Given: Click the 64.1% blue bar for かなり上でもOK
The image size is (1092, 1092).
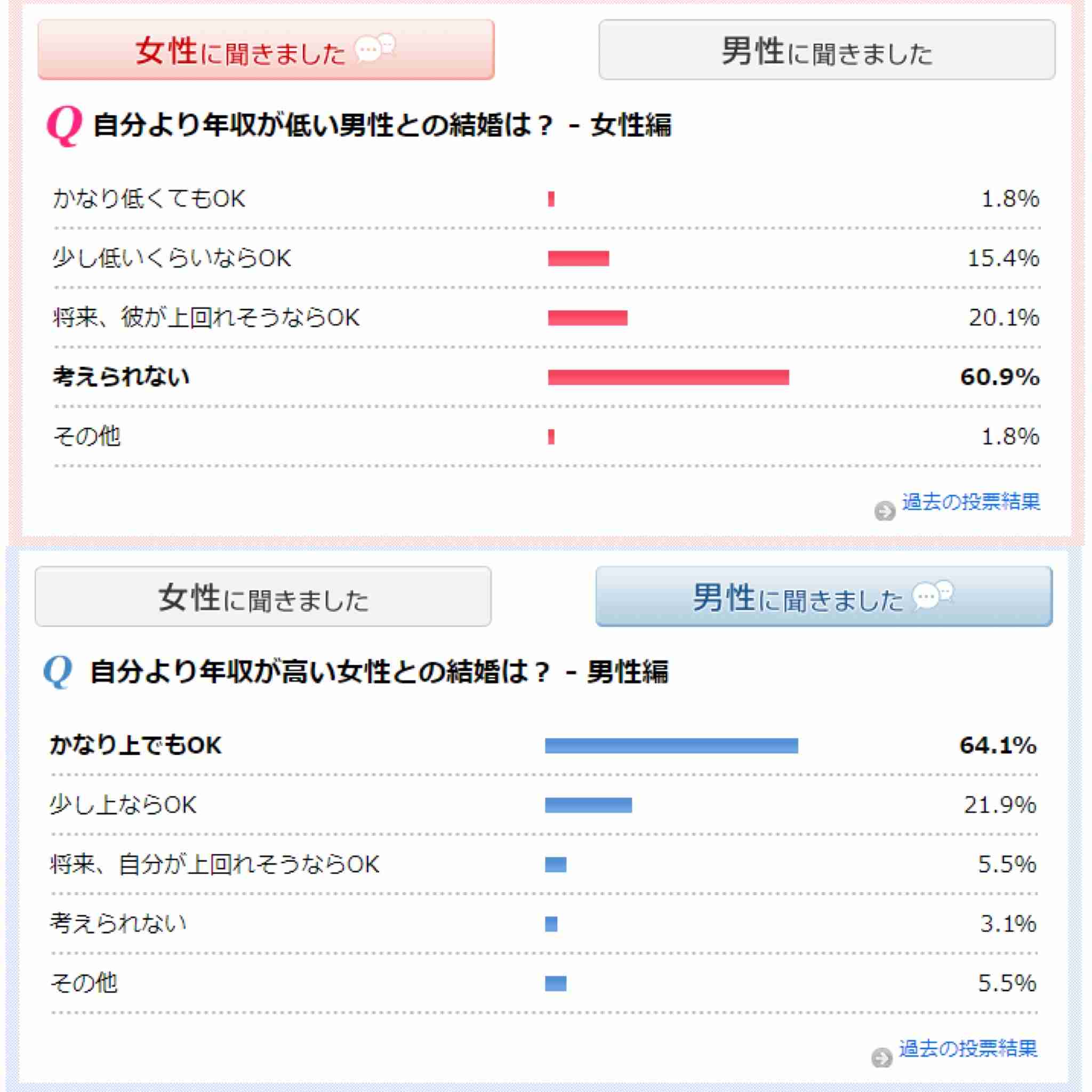Looking at the screenshot, I should click(671, 745).
